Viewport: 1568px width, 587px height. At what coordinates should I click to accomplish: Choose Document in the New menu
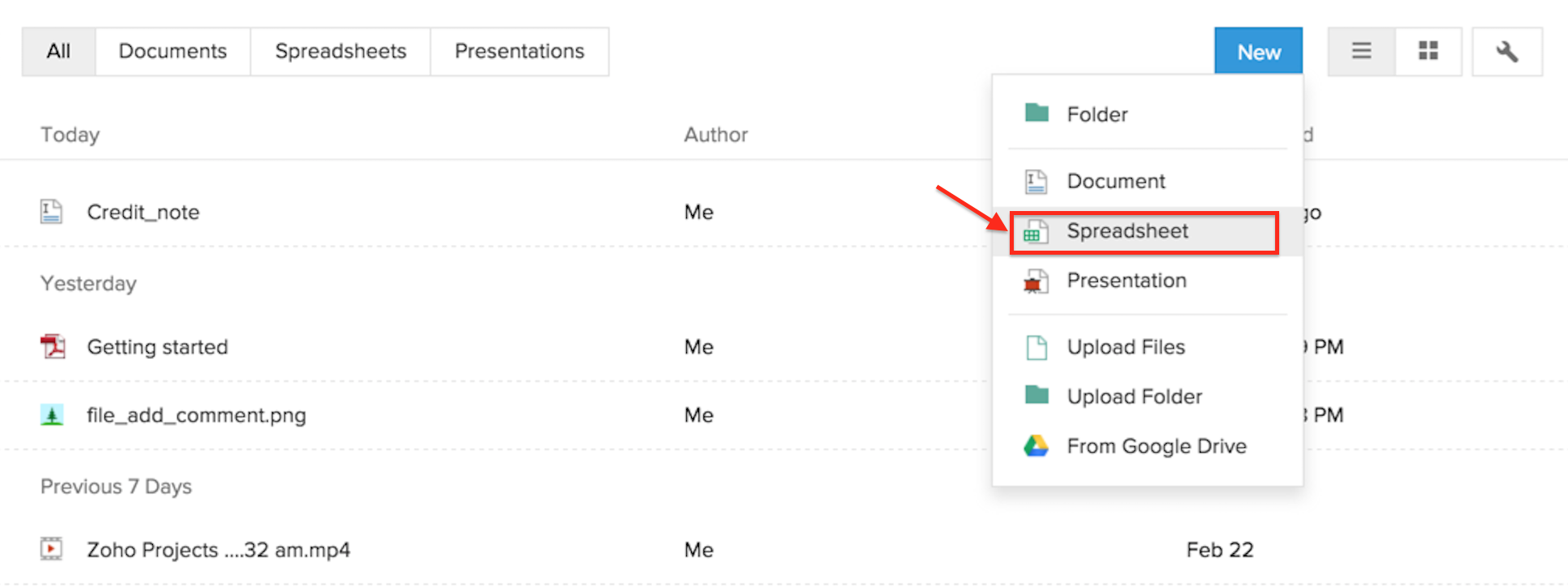pos(1115,181)
